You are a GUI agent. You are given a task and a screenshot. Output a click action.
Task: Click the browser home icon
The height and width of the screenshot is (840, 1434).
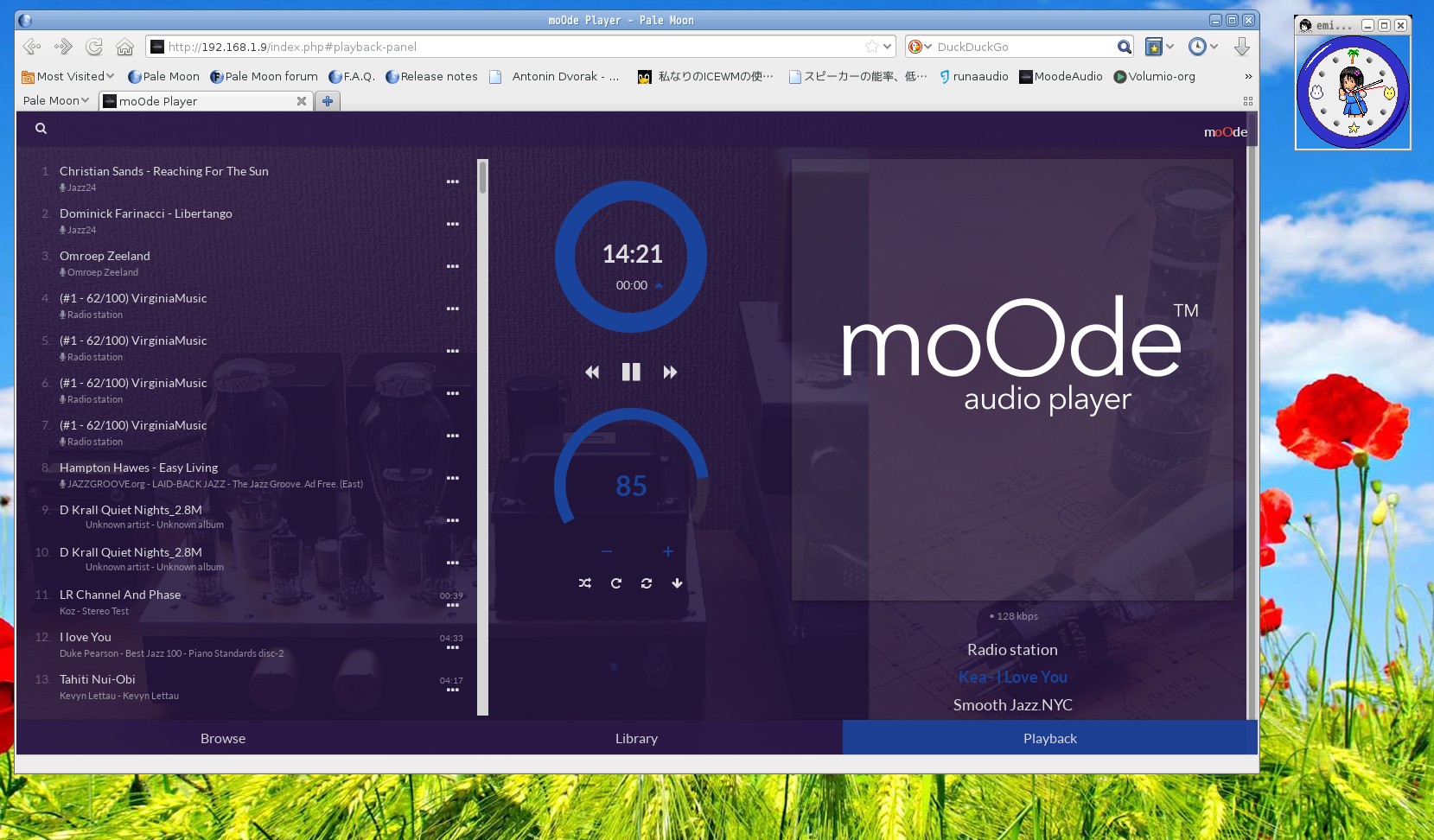(x=125, y=47)
